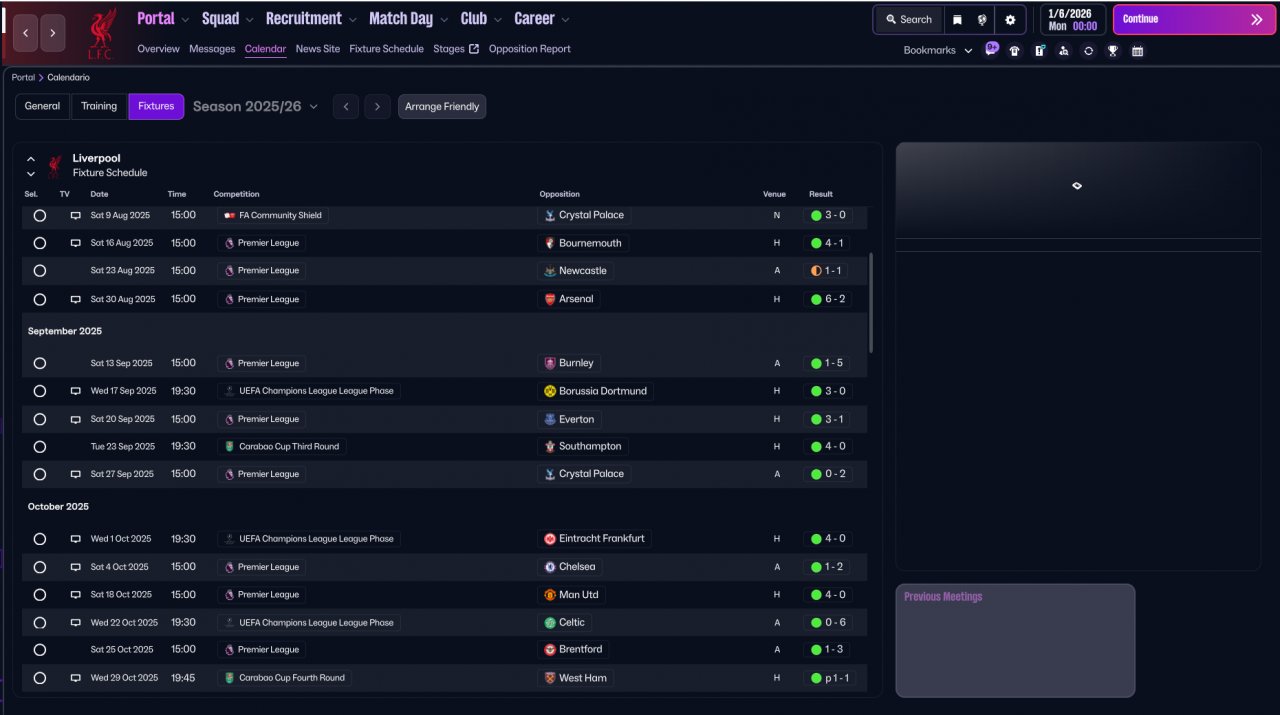This screenshot has height=715, width=1280.
Task: Open the report alert bookmark icon
Action: pos(1040,51)
